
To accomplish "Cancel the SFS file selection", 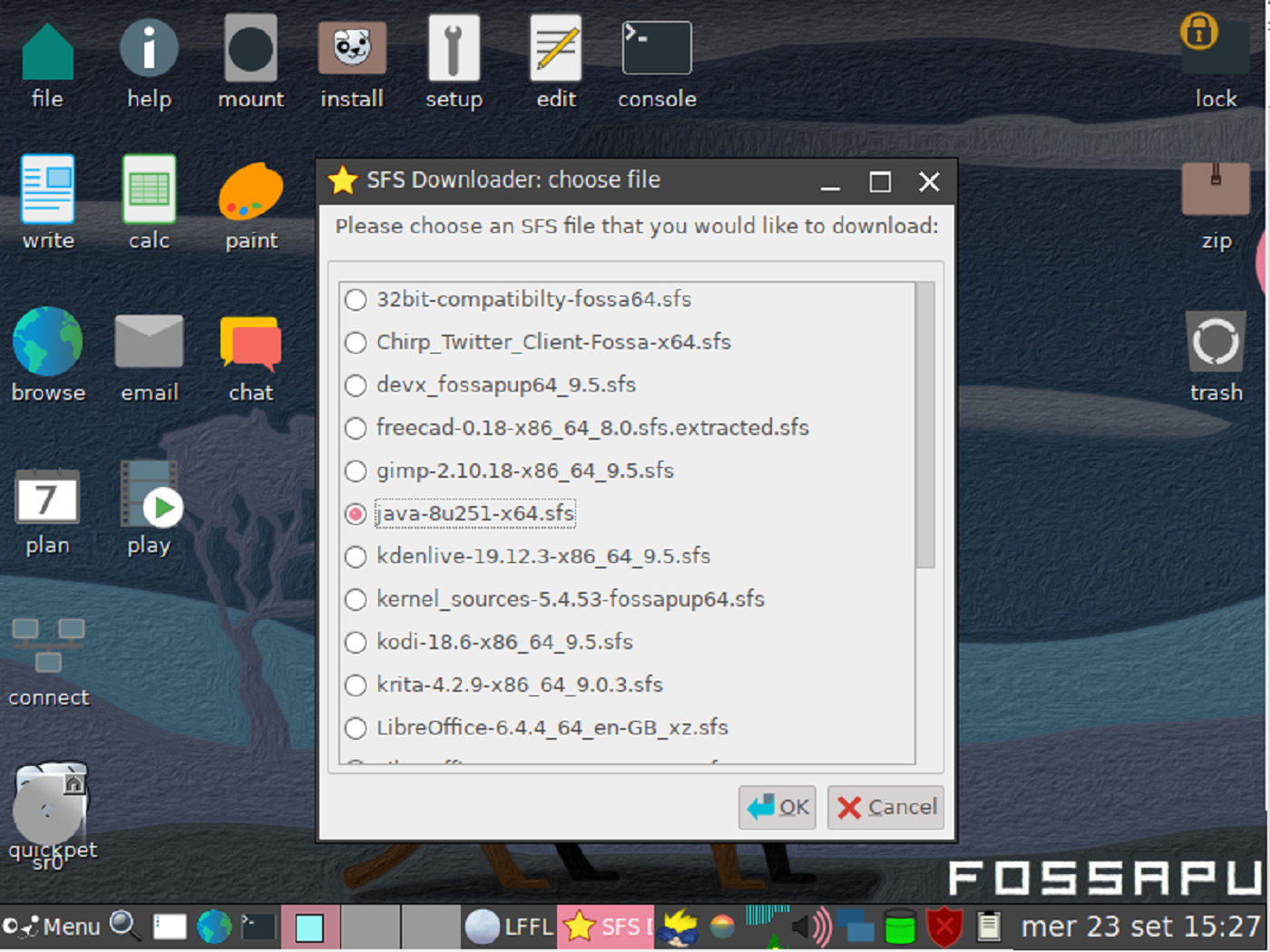I will 884,807.
